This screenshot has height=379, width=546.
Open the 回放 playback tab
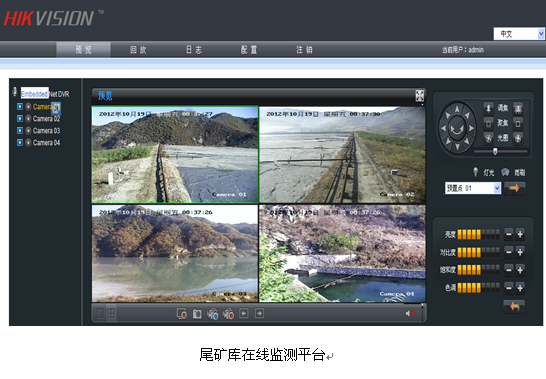138,50
